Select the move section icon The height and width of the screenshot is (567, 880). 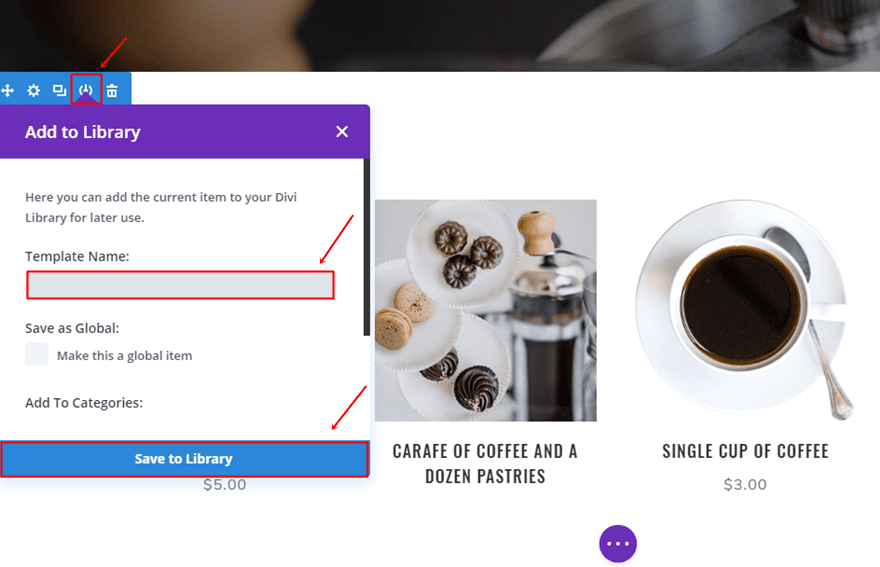click(x=7, y=90)
